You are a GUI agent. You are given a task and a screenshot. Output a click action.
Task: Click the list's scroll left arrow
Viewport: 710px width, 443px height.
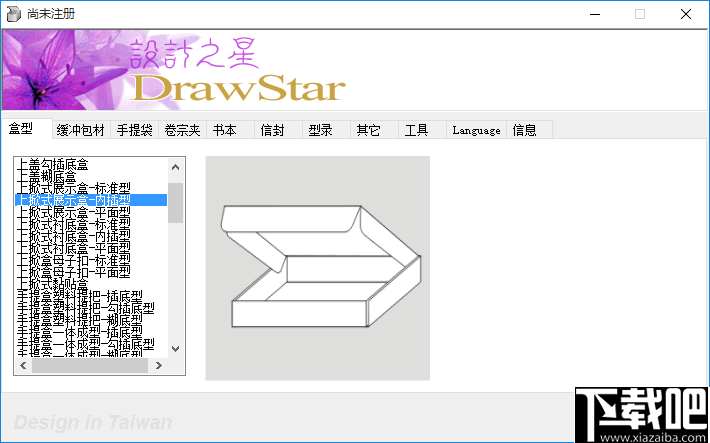23,366
